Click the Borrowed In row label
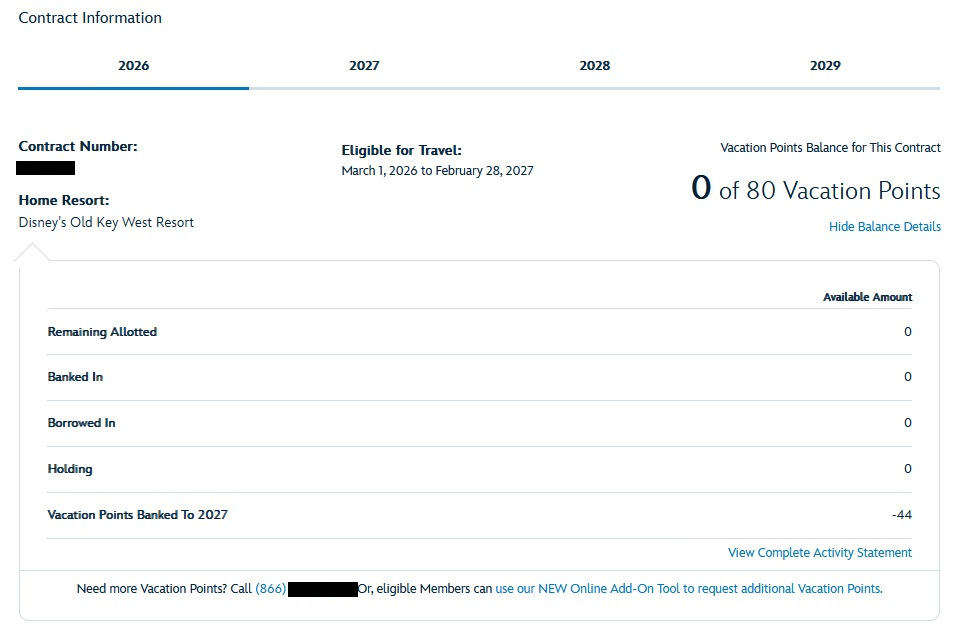This screenshot has width=954, height=629. tap(82, 423)
